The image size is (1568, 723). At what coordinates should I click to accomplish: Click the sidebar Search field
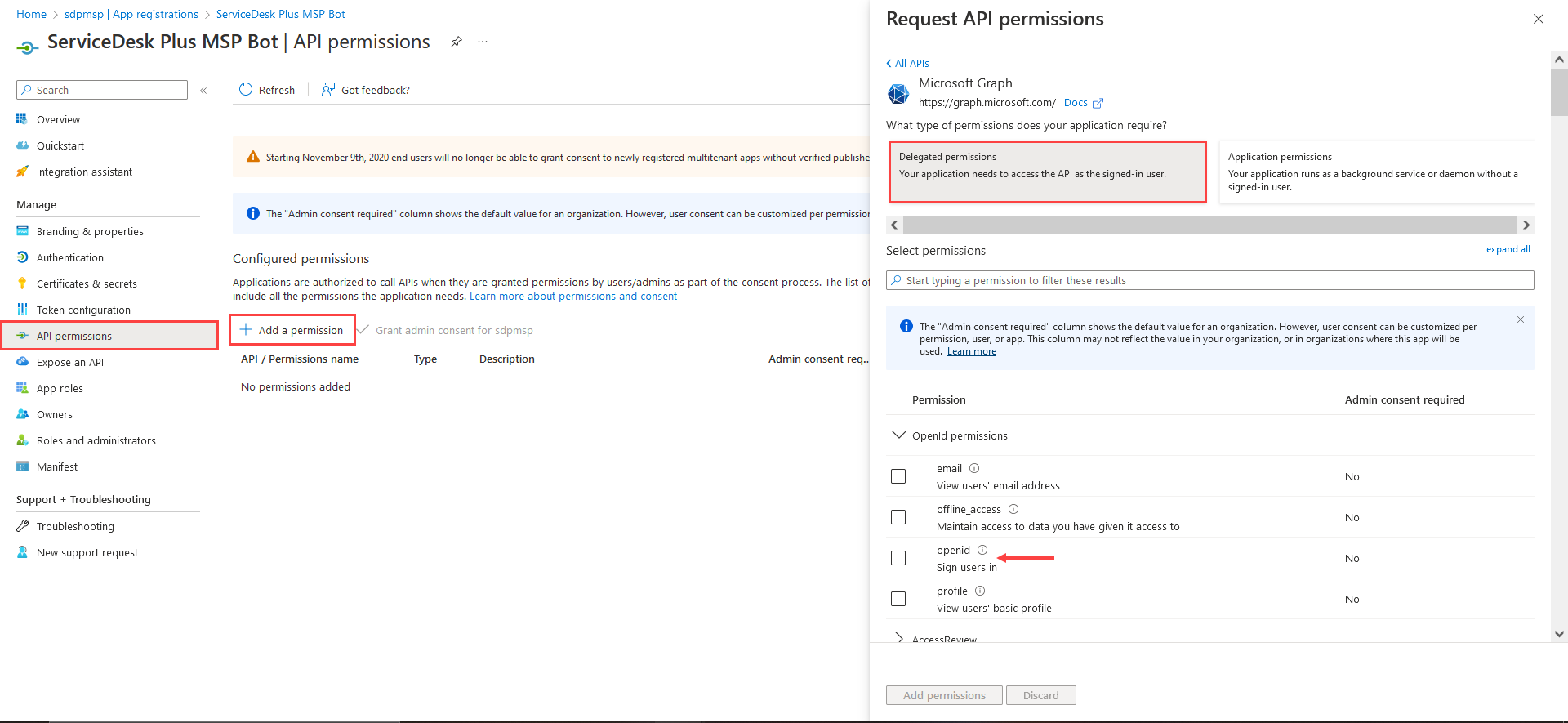pyautogui.click(x=102, y=90)
